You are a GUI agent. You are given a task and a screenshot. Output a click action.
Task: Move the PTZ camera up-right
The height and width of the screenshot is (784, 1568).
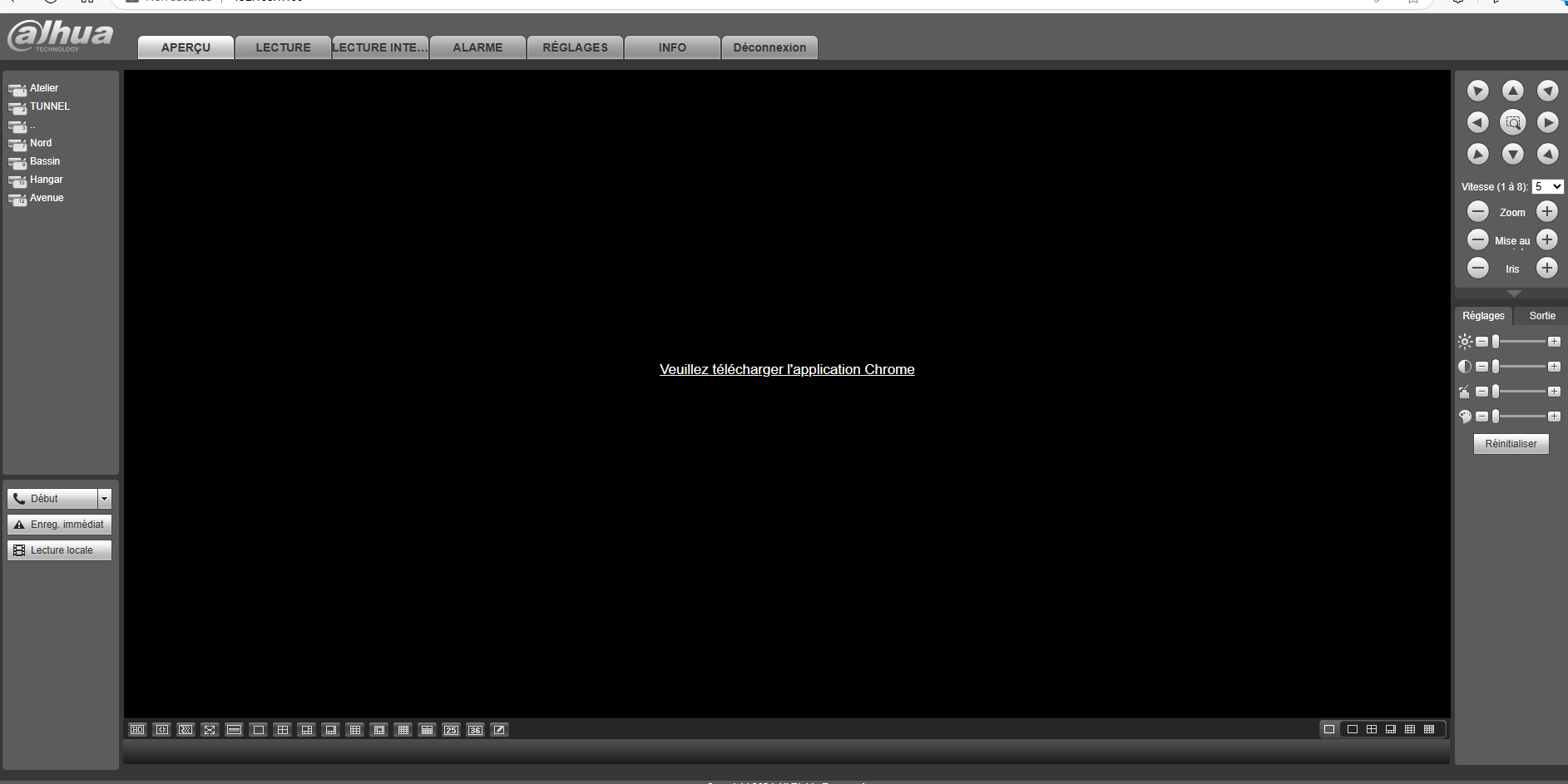click(x=1547, y=91)
